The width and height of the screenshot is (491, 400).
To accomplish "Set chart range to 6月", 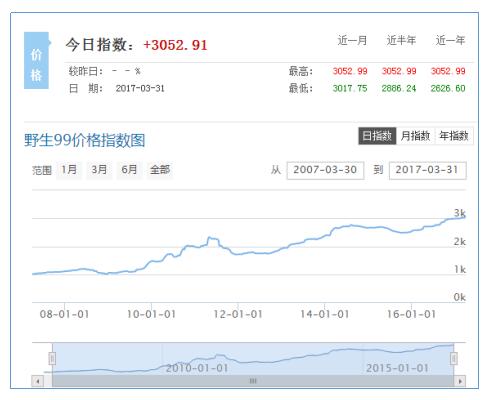I will (129, 170).
